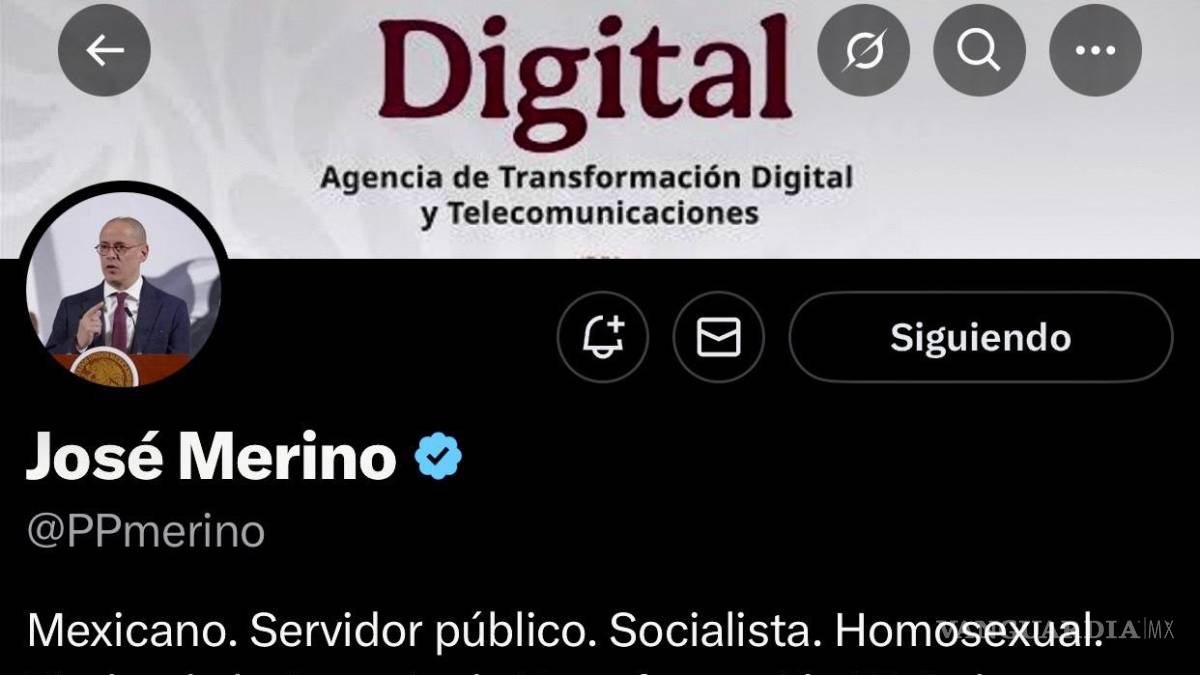Click the Agencia de Transformación Digital text
1200x675 pixels.
[587, 179]
